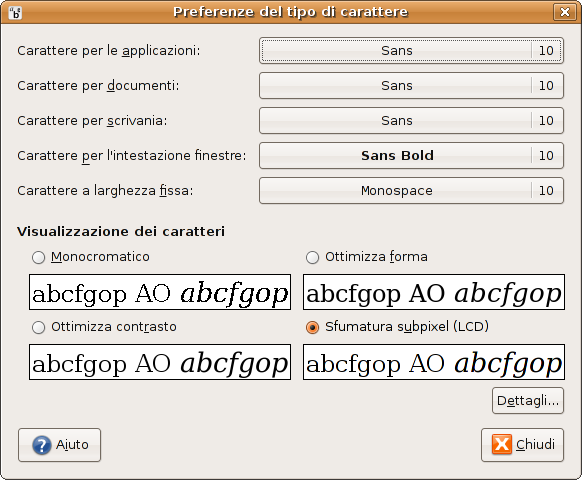Image resolution: width=582 pixels, height=480 pixels.
Task: Click the blue question mark Aiuto icon
Action: coord(42,445)
